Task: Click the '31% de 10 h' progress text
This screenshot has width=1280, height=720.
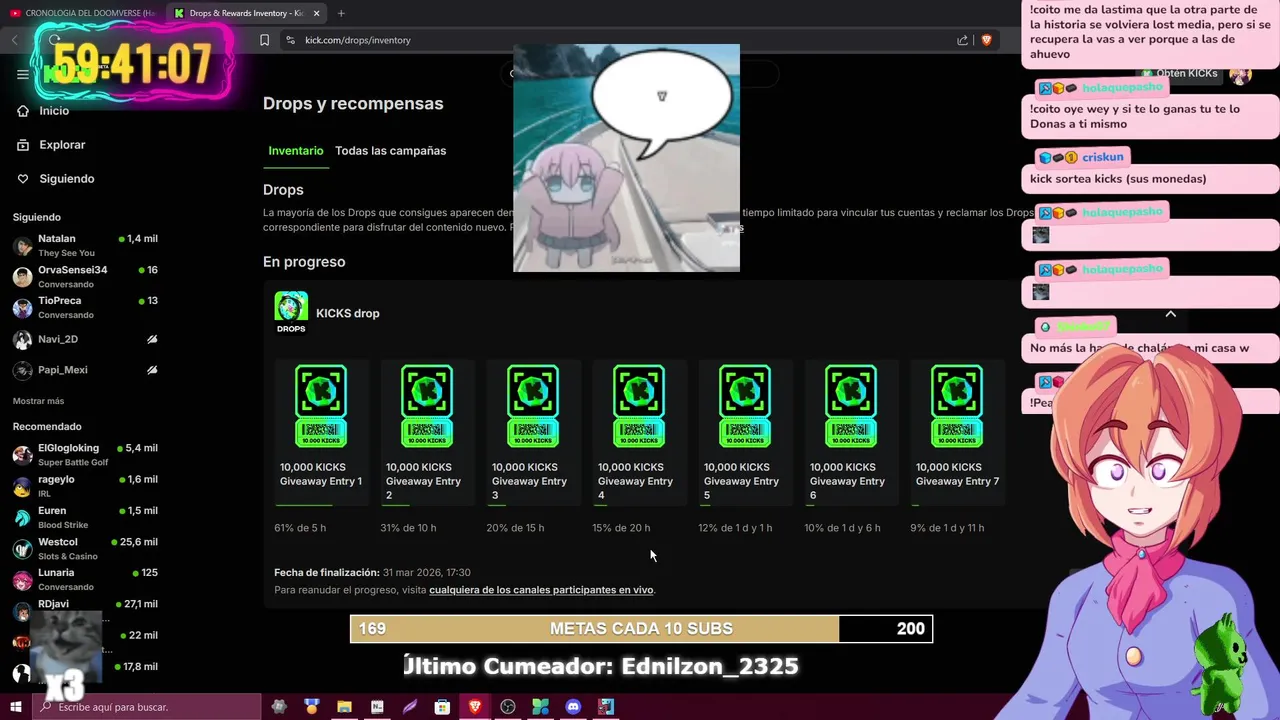Action: 408,528
